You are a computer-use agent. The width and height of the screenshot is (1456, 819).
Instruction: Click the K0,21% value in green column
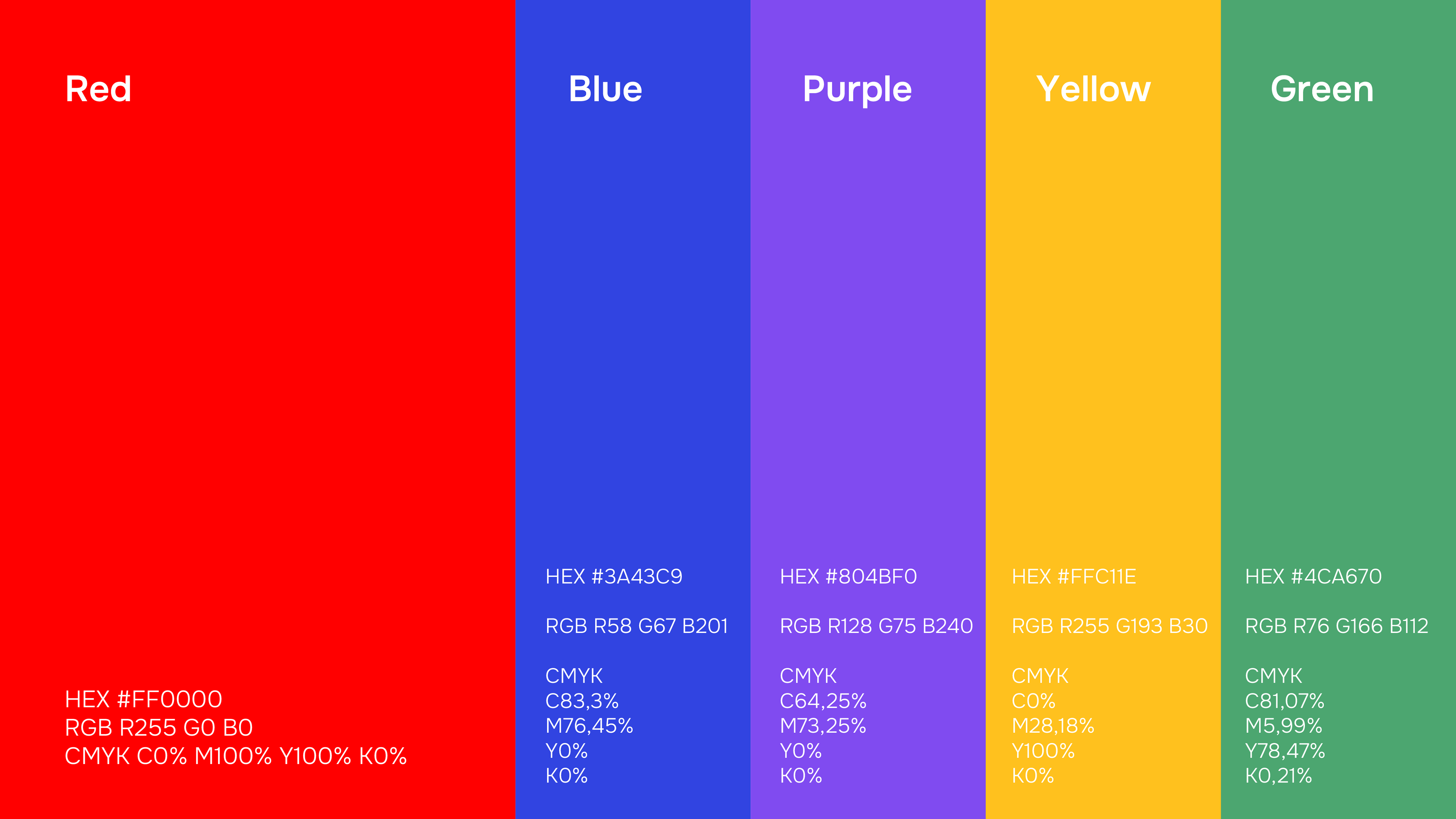point(1279,776)
